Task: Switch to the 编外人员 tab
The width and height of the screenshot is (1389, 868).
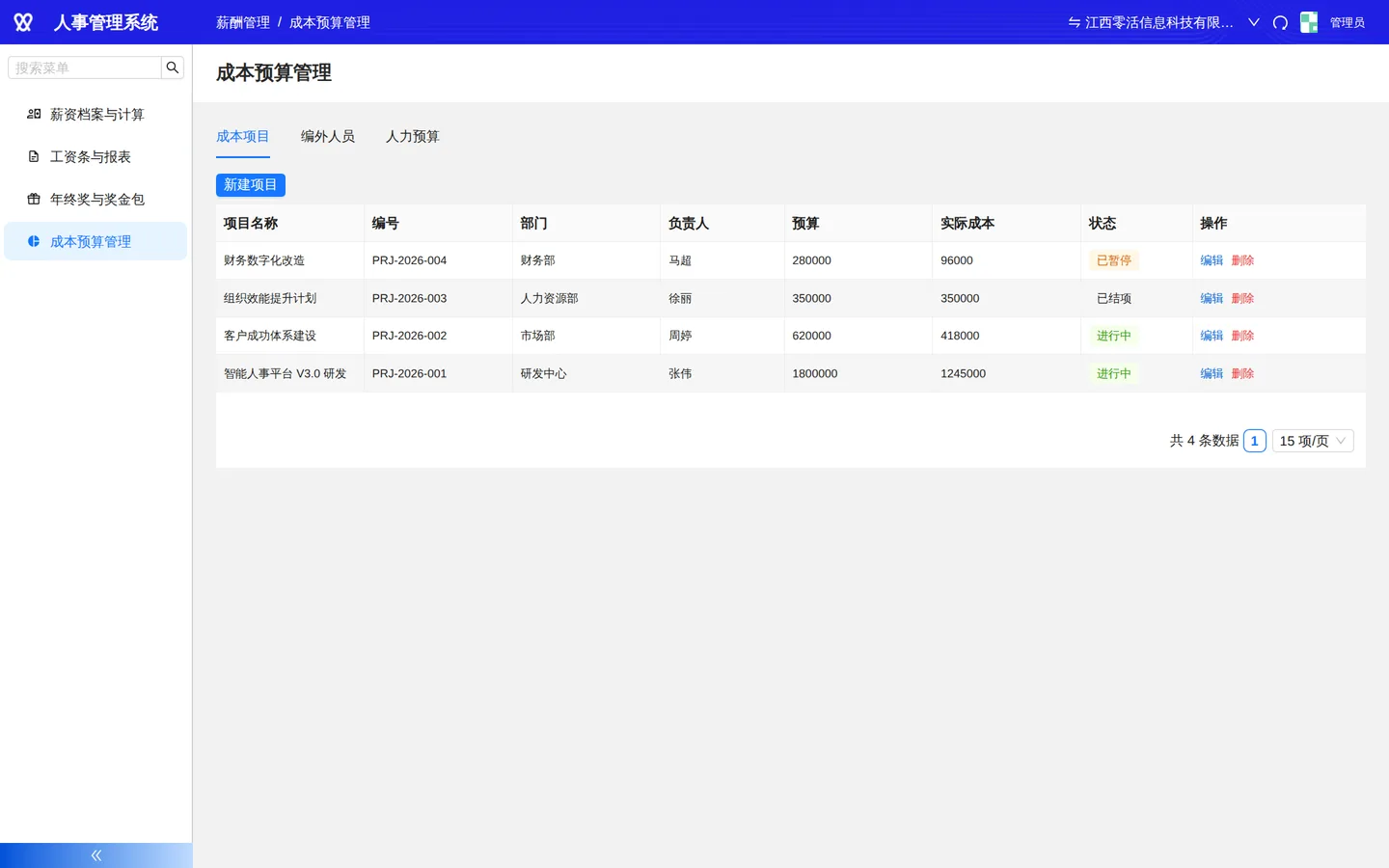Action: click(x=328, y=136)
